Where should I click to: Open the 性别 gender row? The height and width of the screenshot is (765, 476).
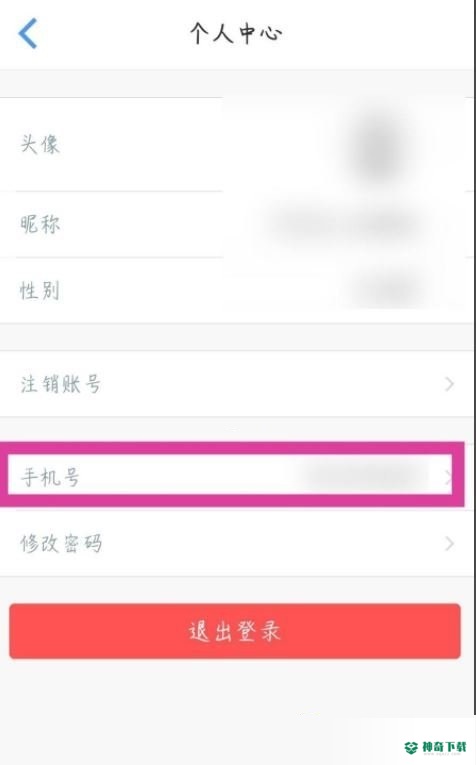point(236,290)
